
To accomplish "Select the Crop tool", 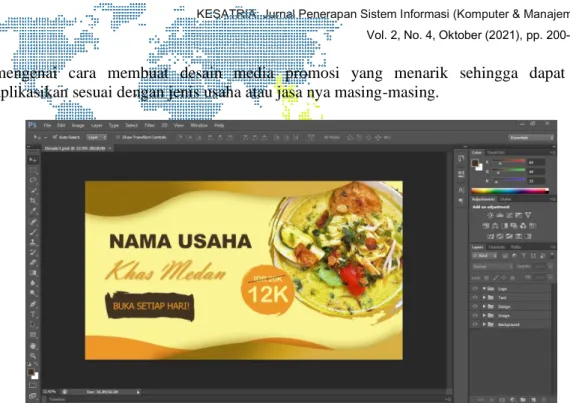I will click(33, 201).
